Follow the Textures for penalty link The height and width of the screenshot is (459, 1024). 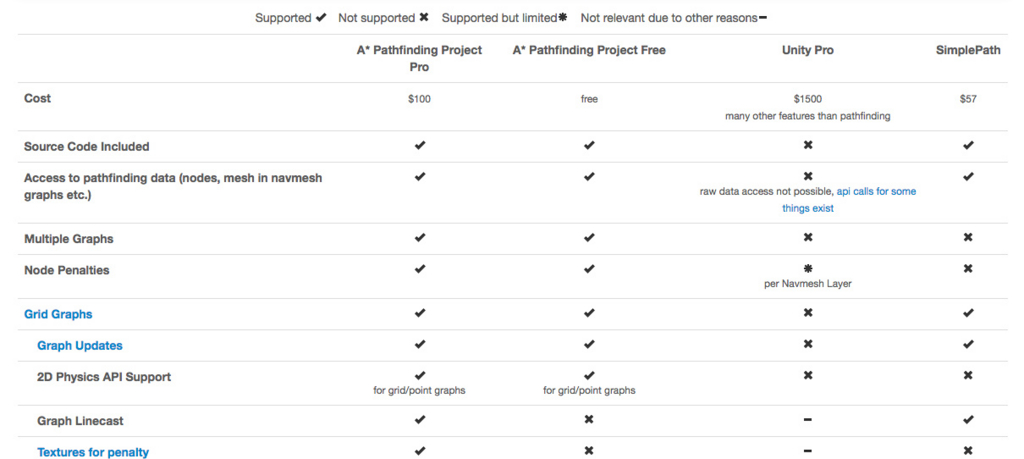pyautogui.click(x=93, y=452)
